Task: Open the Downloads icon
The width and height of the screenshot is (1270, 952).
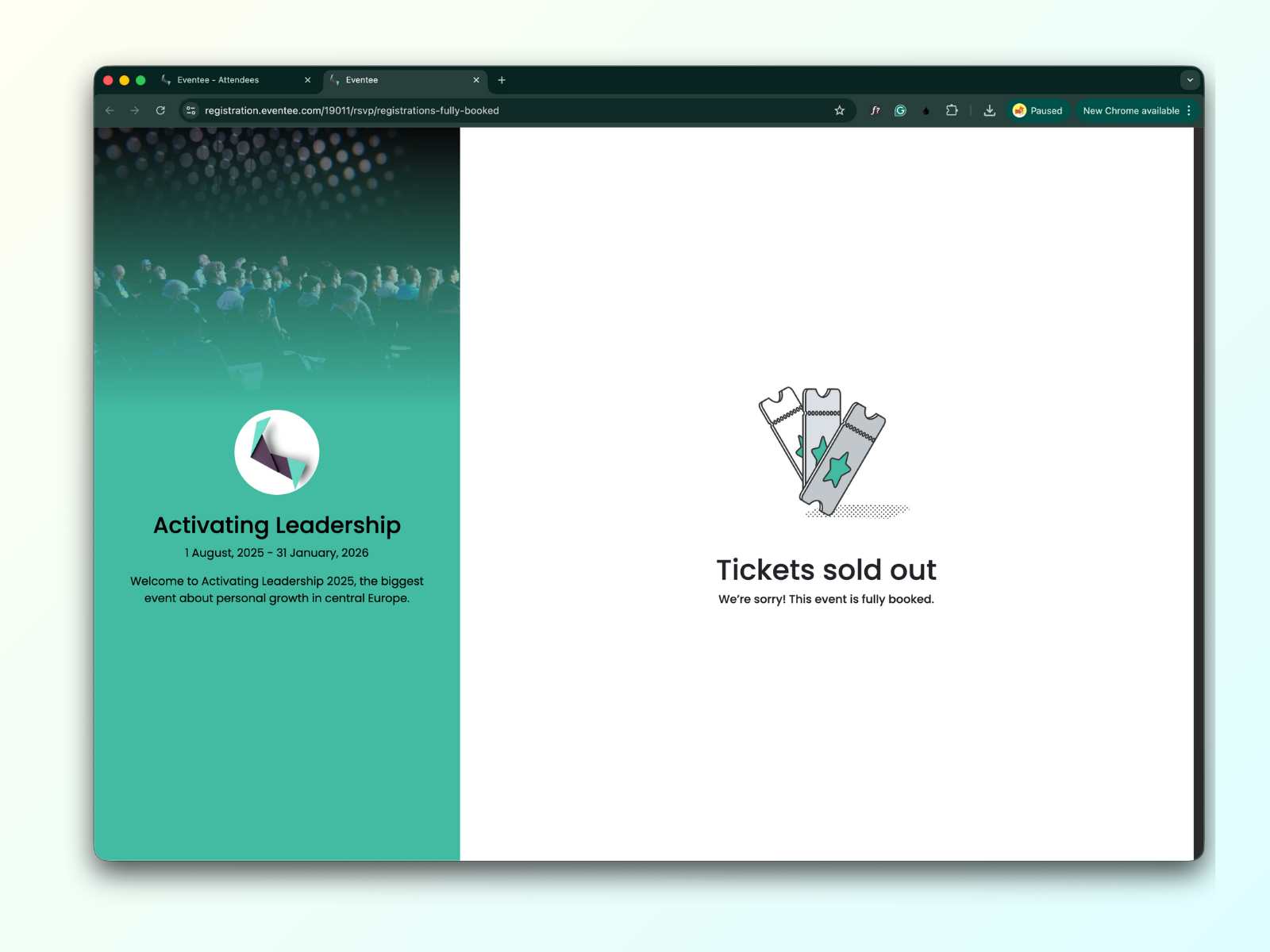Action: point(989,111)
